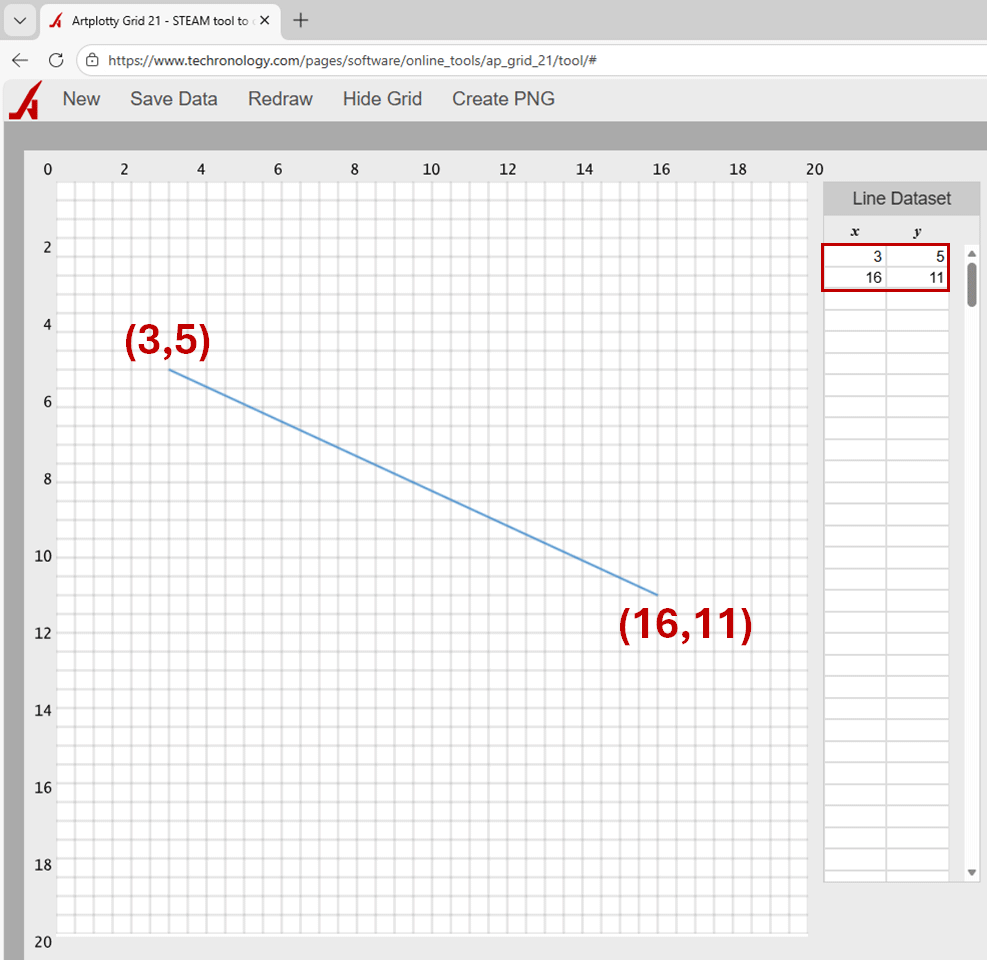The height and width of the screenshot is (960, 987).
Task: Reload the page using the refresh icon
Action: (x=56, y=60)
